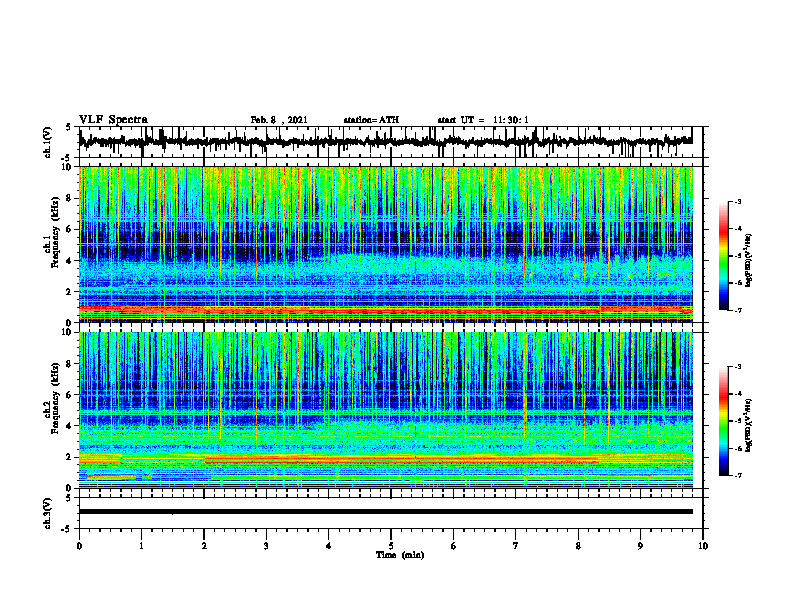The image size is (792, 612).
Task: Click the "start UT = 11:30: 1" text
Action: [x=483, y=120]
